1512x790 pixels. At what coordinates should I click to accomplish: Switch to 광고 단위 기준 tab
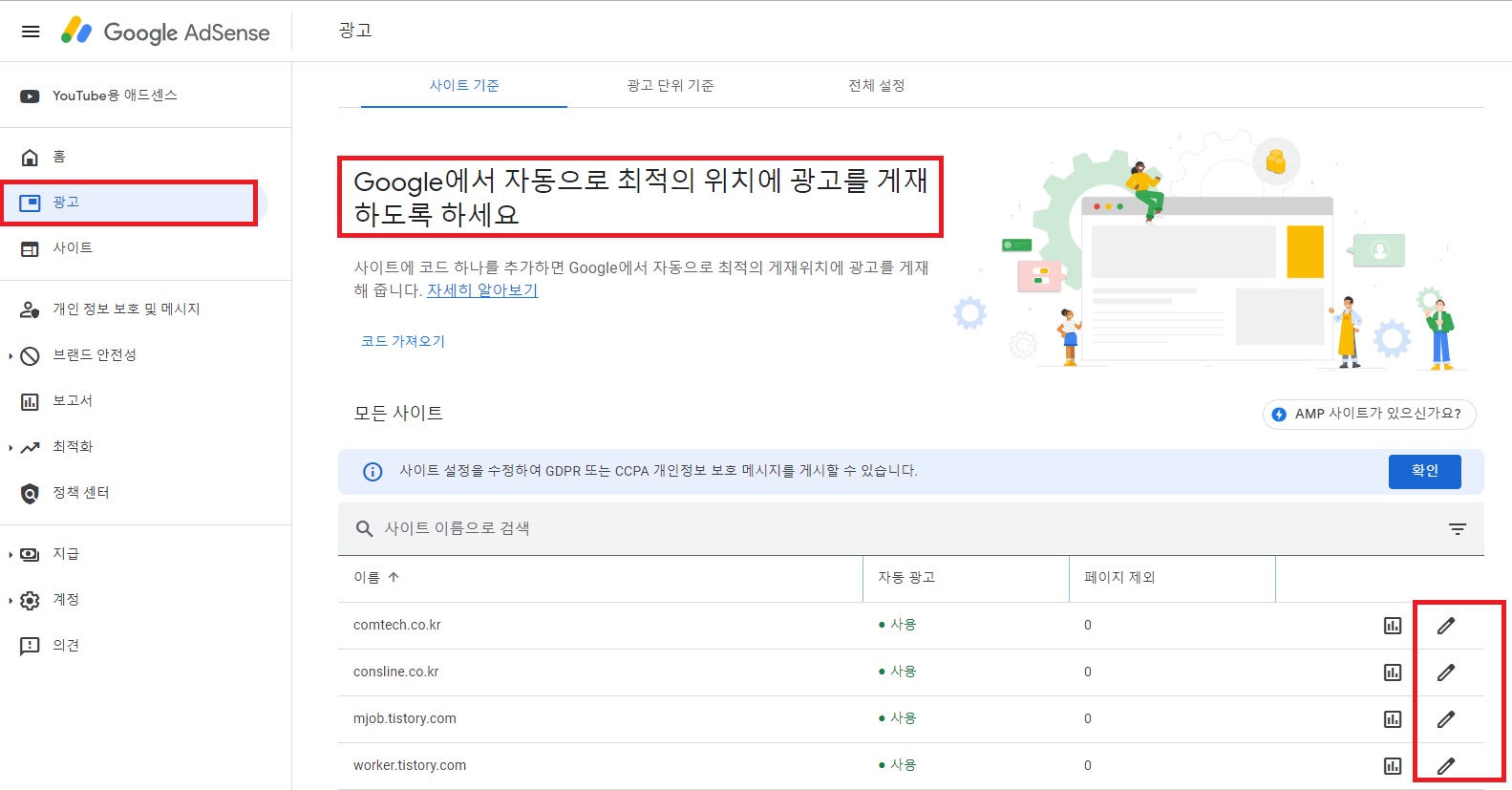(x=671, y=85)
